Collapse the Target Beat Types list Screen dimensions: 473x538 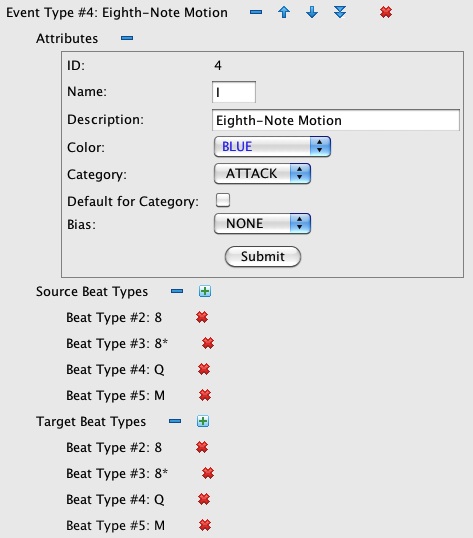175,421
